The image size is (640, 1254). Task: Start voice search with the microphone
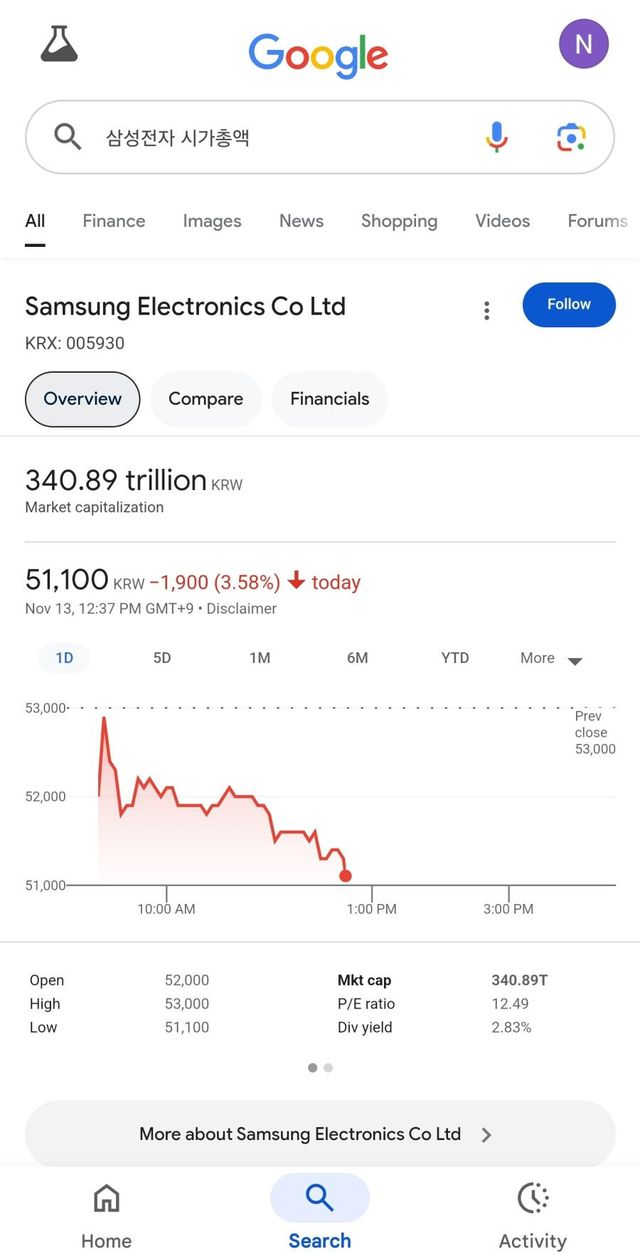(x=496, y=137)
